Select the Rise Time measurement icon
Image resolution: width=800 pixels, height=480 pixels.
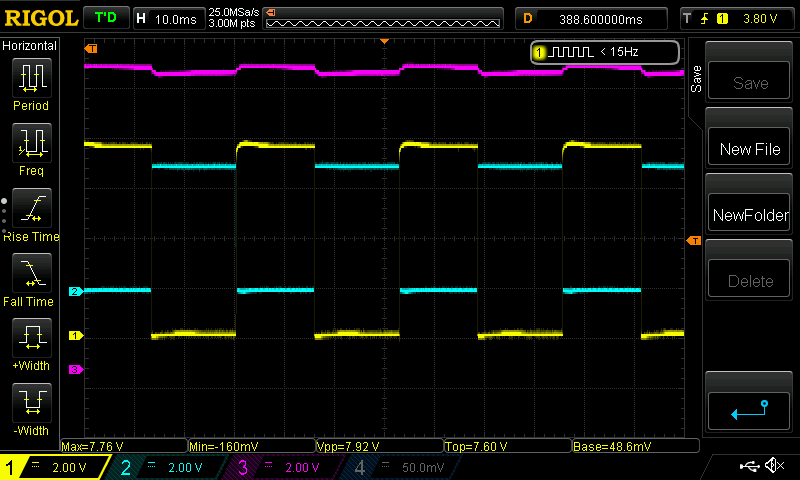click(x=32, y=208)
